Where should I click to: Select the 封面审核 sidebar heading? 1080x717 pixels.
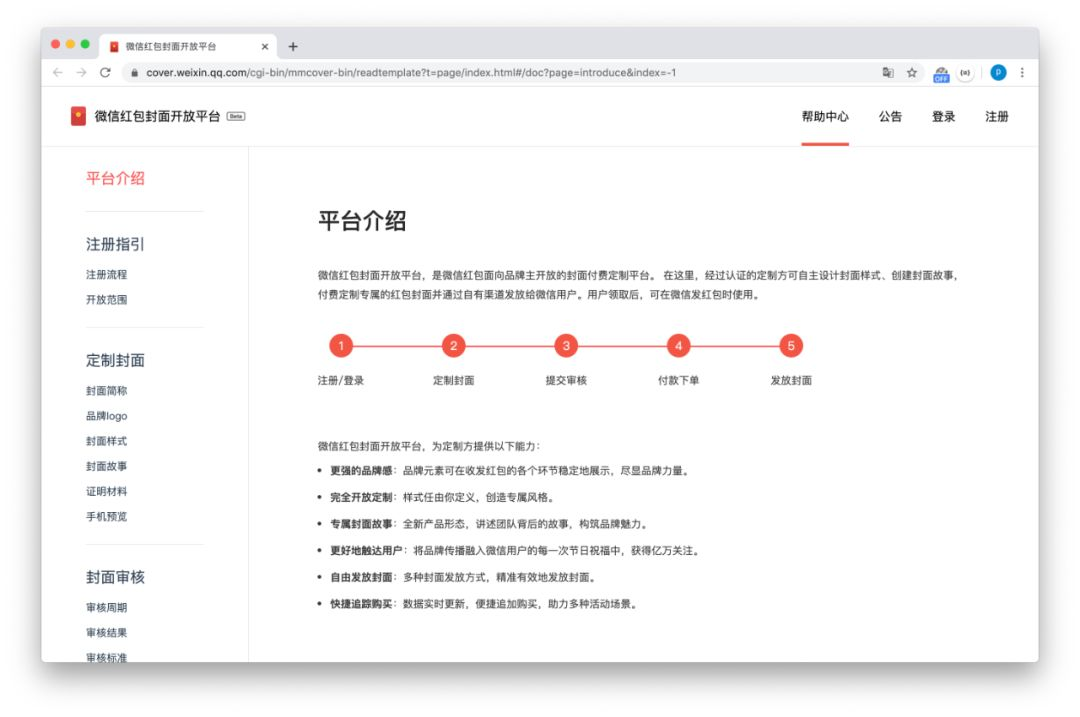point(115,577)
